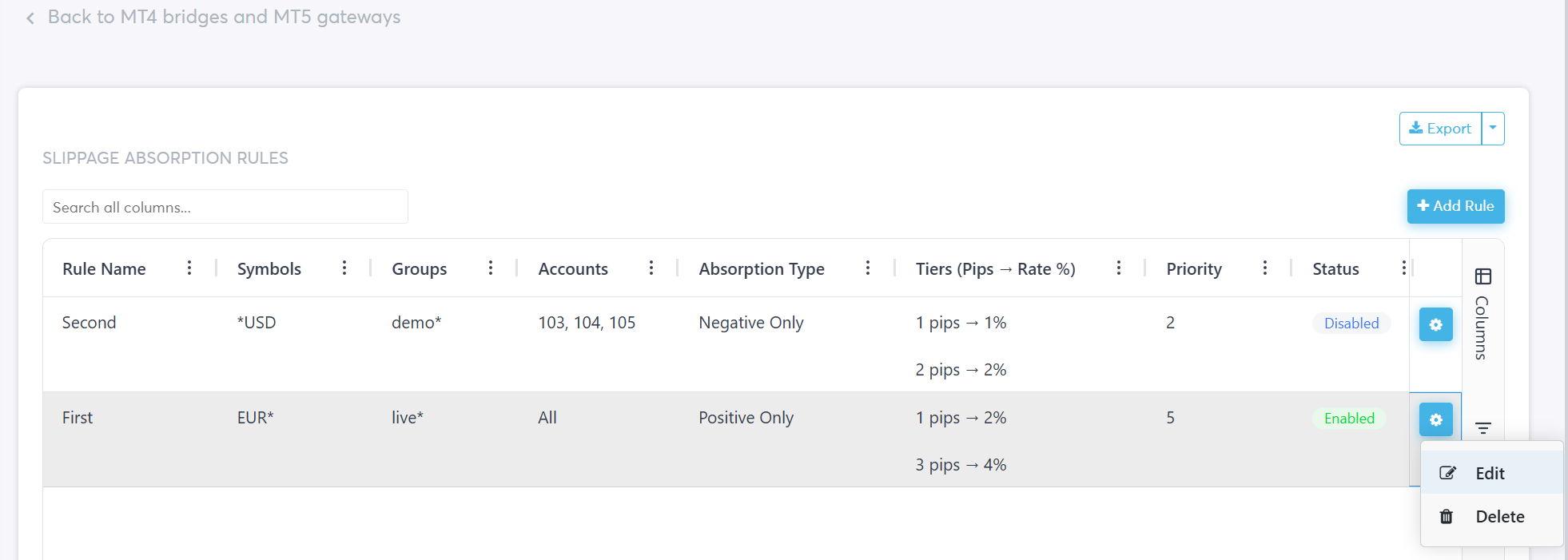Click the Export button
The height and width of the screenshot is (560, 1568).
(1440, 129)
